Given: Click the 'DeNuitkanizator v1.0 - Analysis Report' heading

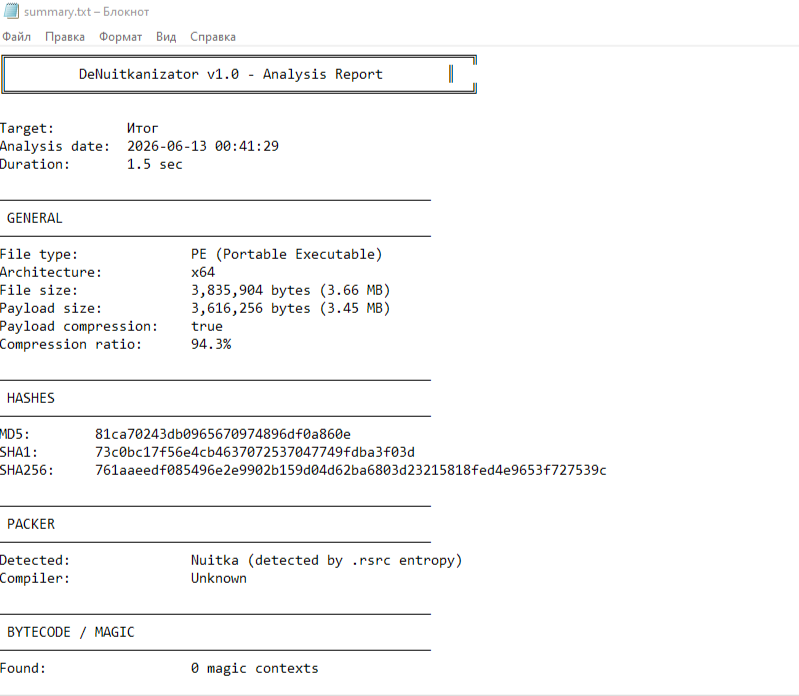Looking at the screenshot, I should click(230, 74).
